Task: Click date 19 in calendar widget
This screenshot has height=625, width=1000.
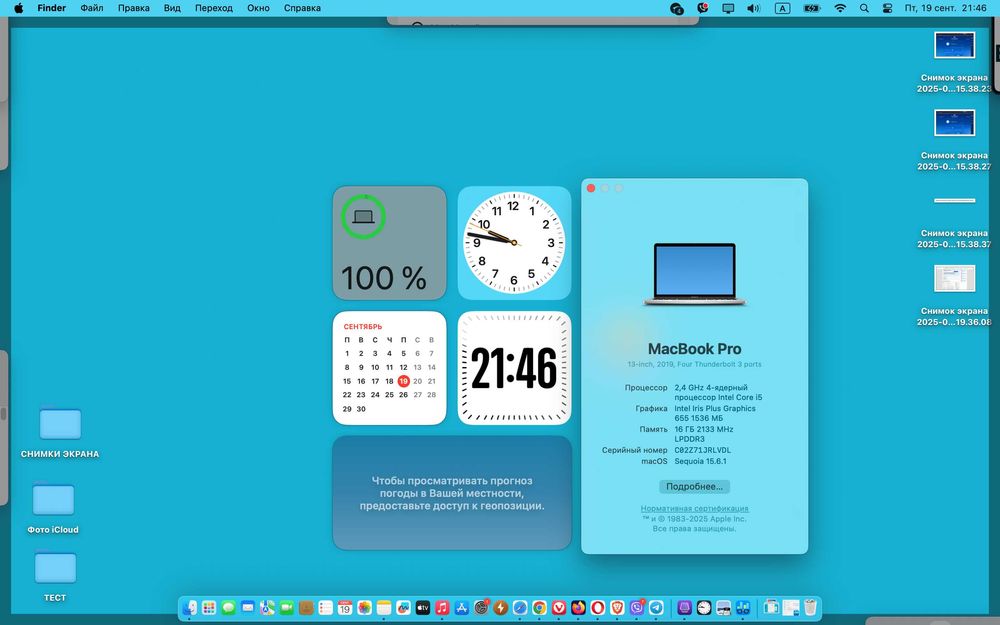Action: 403,381
